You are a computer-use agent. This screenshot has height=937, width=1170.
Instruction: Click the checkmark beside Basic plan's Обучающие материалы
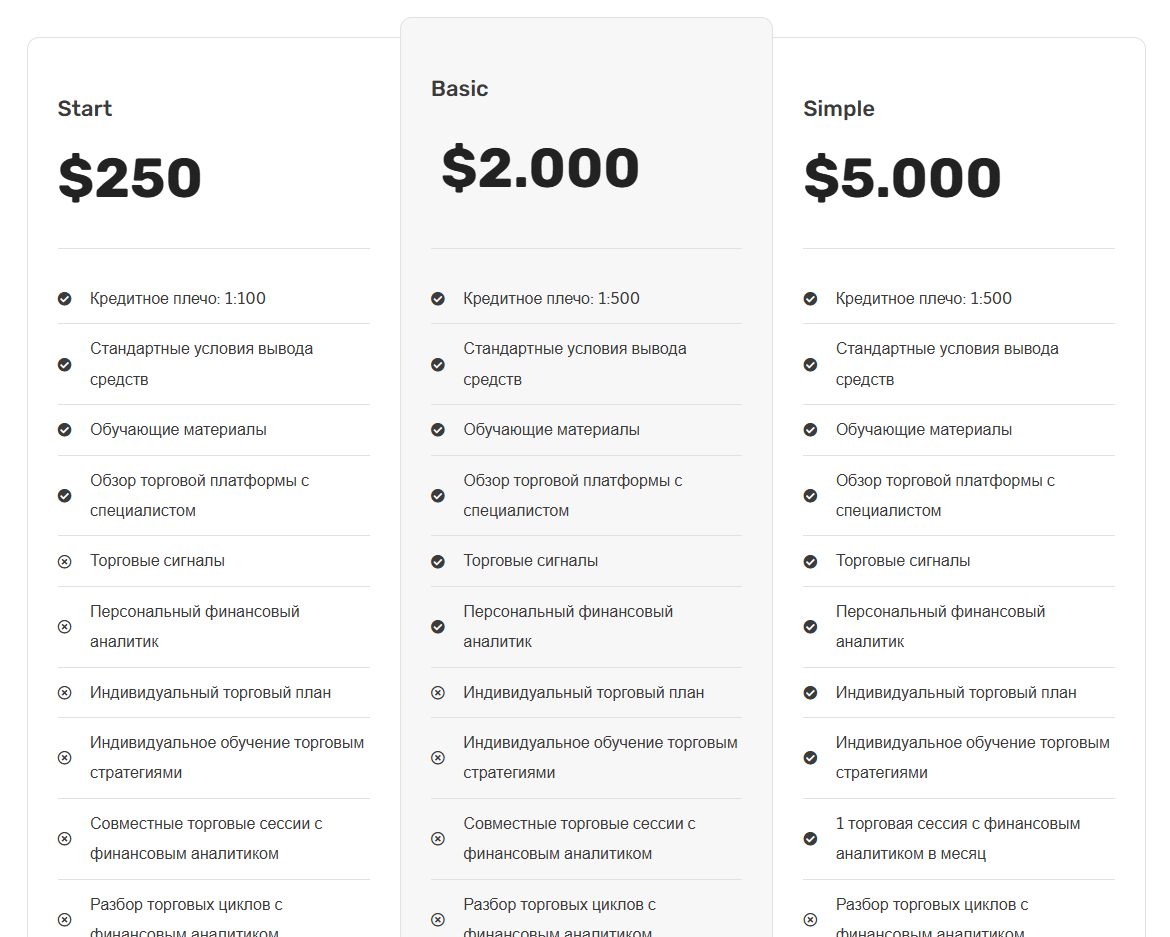[438, 430]
